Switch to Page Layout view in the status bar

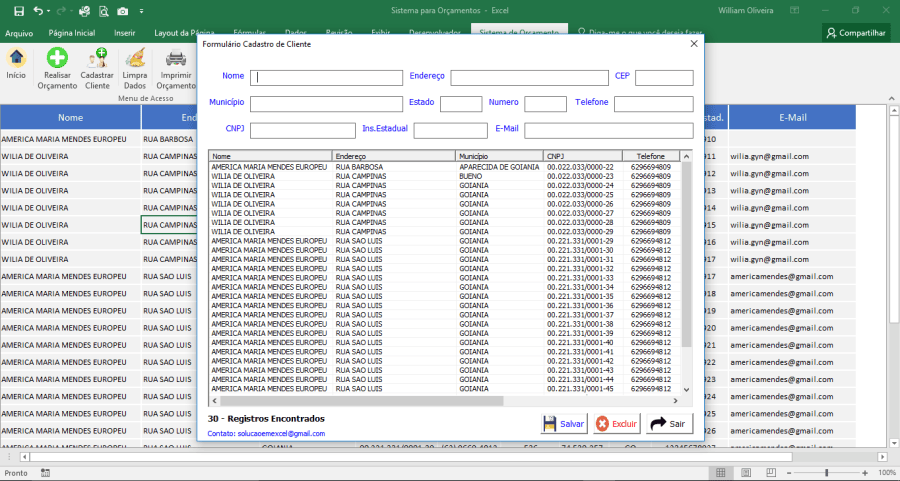tap(746, 473)
